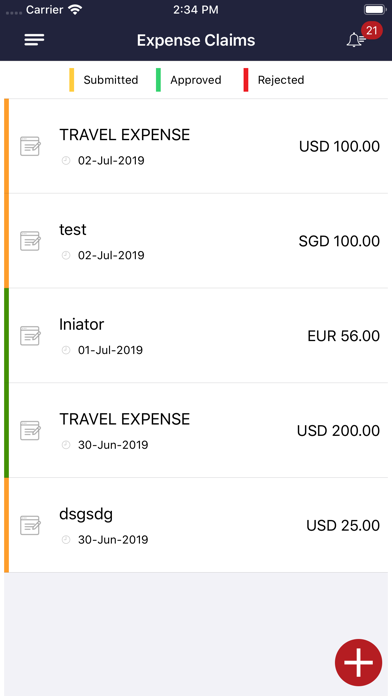Open the test claim for SGD 100.00
The image size is (392, 696).
pos(198,241)
